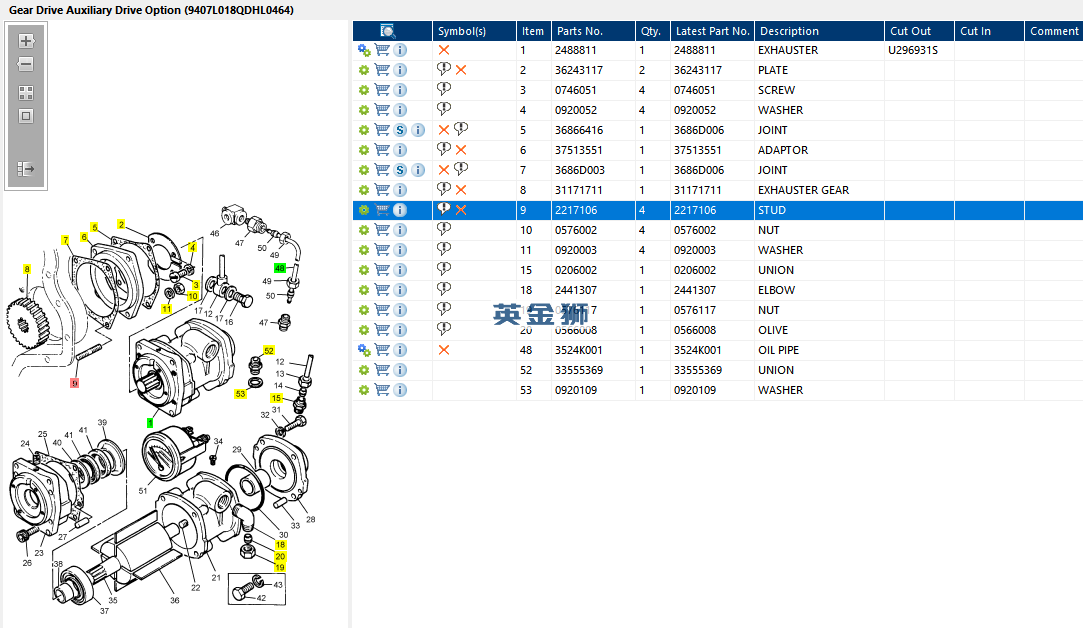The image size is (1083, 628).
Task: Select yellow hotspot 7 on the diagram
Action: pos(65,240)
